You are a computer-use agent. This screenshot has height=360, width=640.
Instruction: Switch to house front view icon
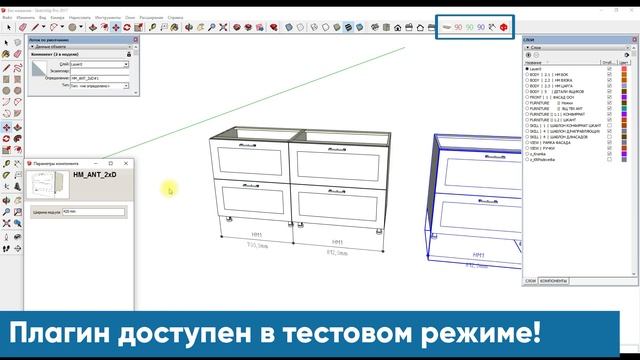click(398, 27)
